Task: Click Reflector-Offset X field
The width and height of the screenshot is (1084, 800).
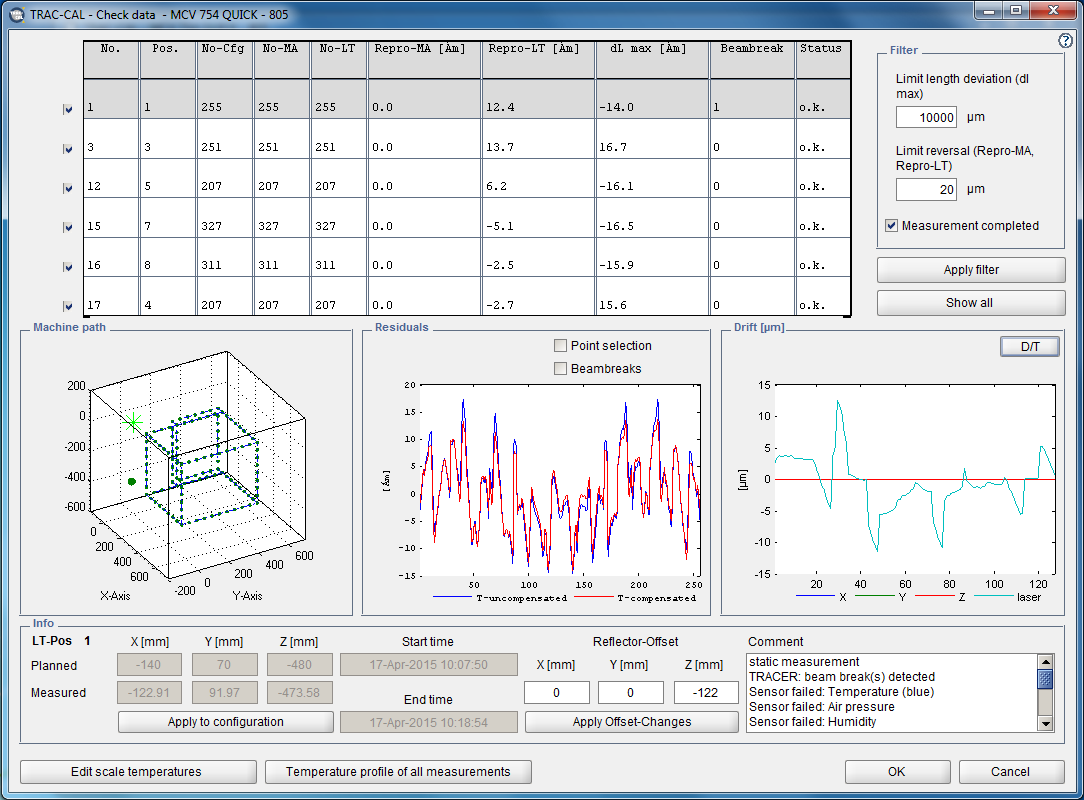Action: click(557, 693)
